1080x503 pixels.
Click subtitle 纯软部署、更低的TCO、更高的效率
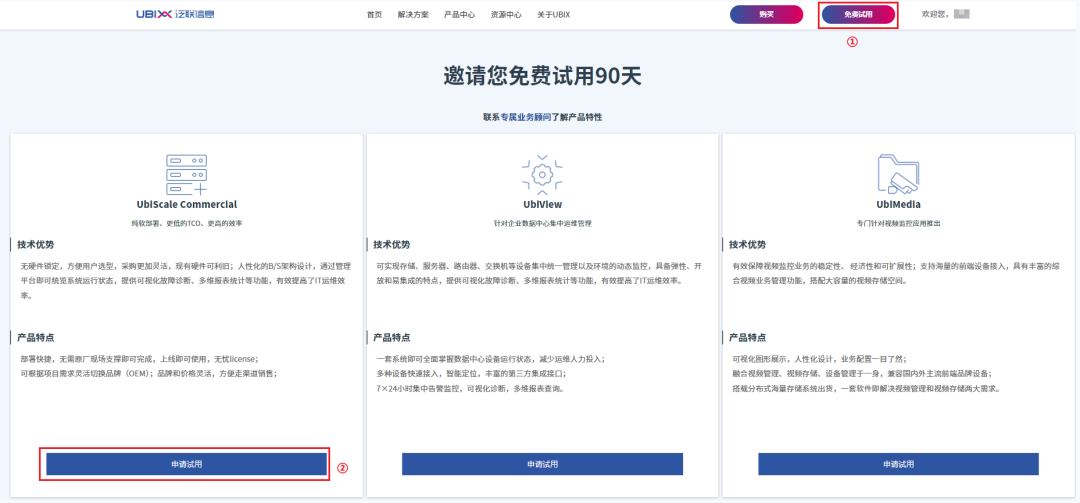click(187, 224)
